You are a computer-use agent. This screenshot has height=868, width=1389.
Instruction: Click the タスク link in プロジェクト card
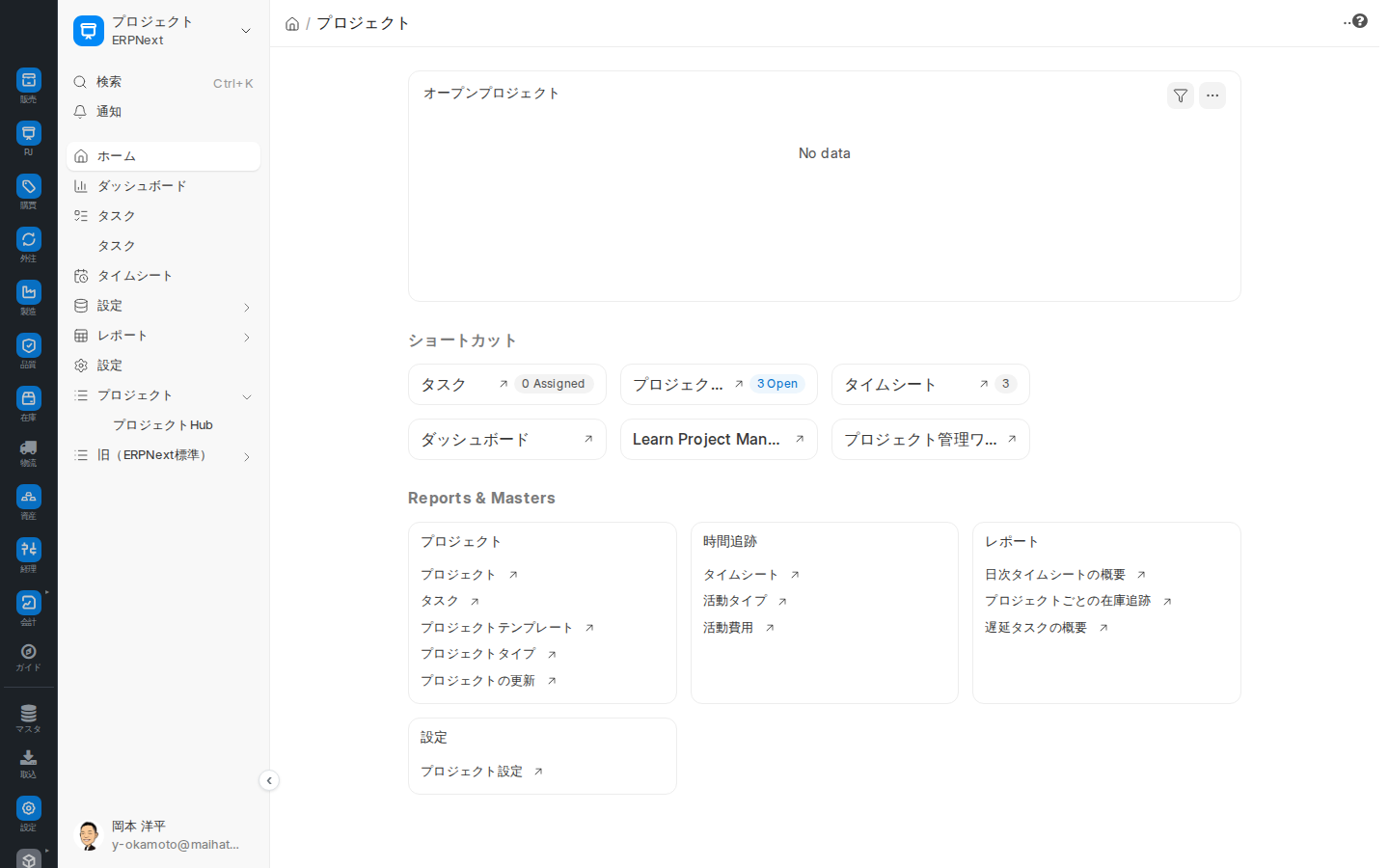click(440, 601)
